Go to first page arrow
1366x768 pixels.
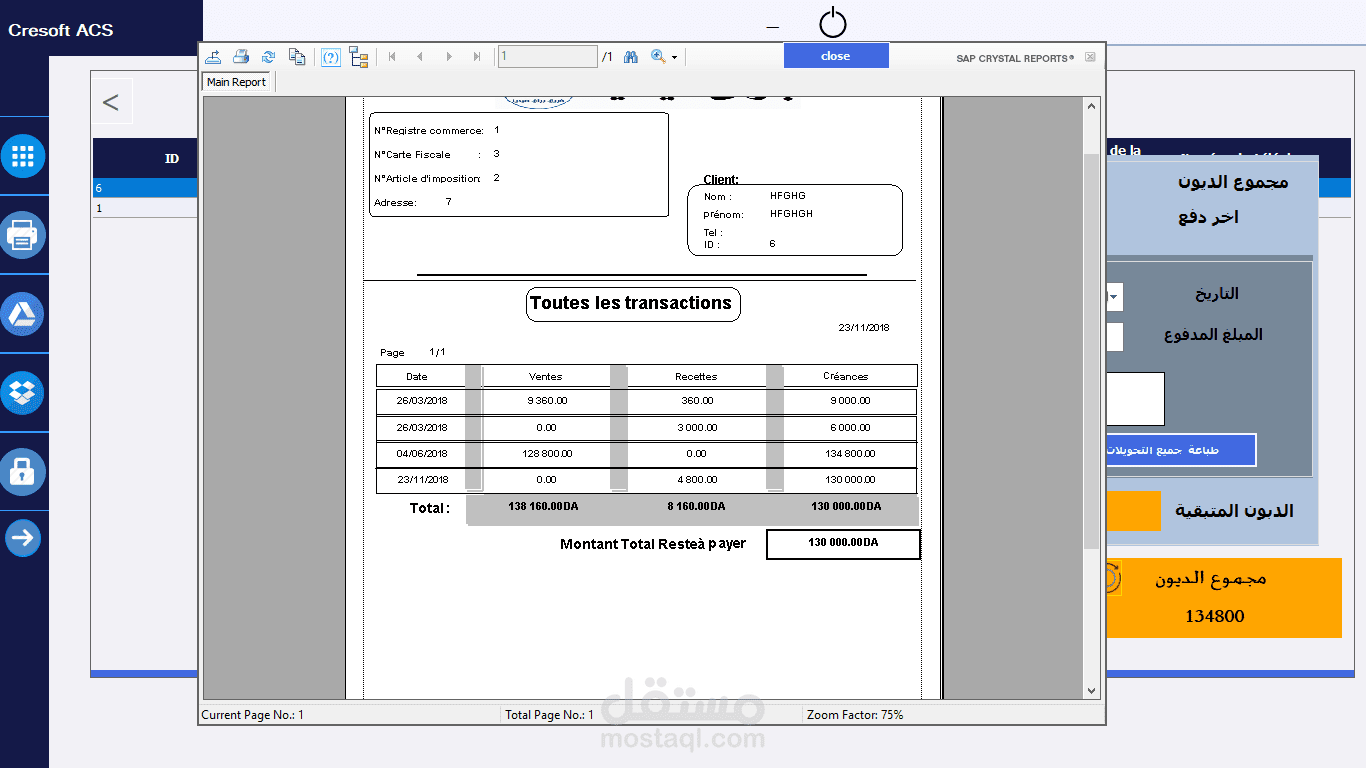click(x=392, y=57)
